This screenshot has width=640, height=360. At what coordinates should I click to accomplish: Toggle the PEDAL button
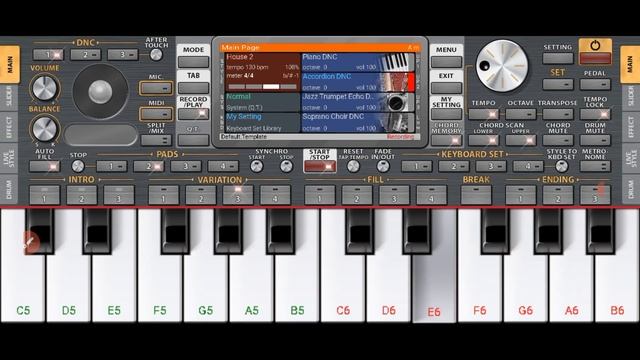coord(595,84)
